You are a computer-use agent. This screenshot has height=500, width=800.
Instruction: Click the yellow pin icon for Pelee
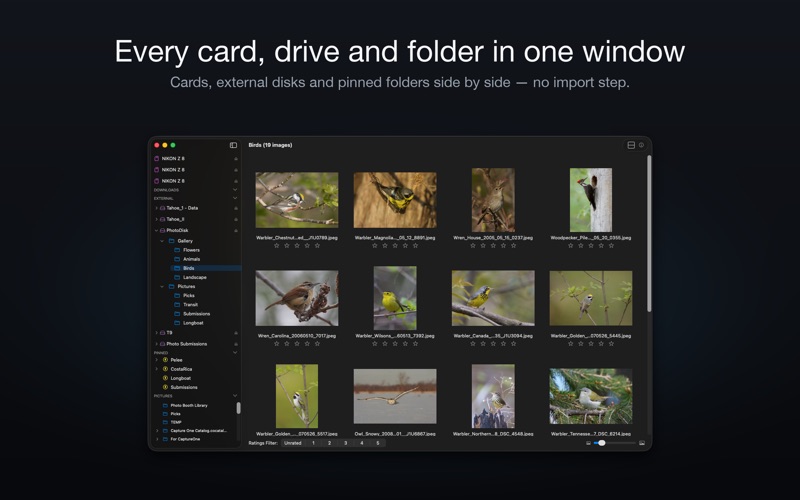165,360
